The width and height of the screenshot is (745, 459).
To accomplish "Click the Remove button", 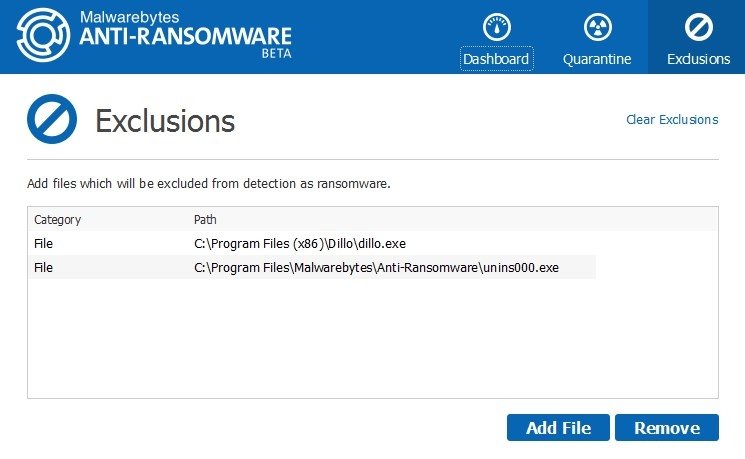I will [x=667, y=428].
